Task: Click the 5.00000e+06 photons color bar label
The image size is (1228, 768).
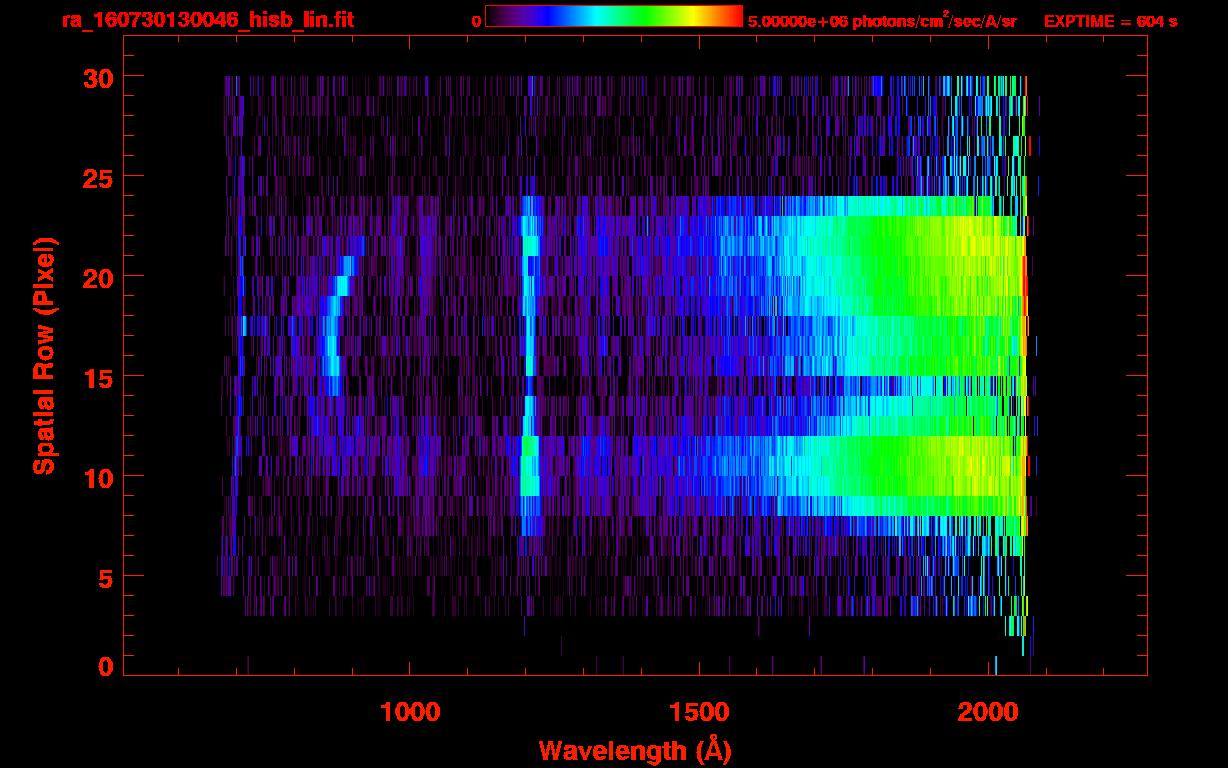Action: 882,21
